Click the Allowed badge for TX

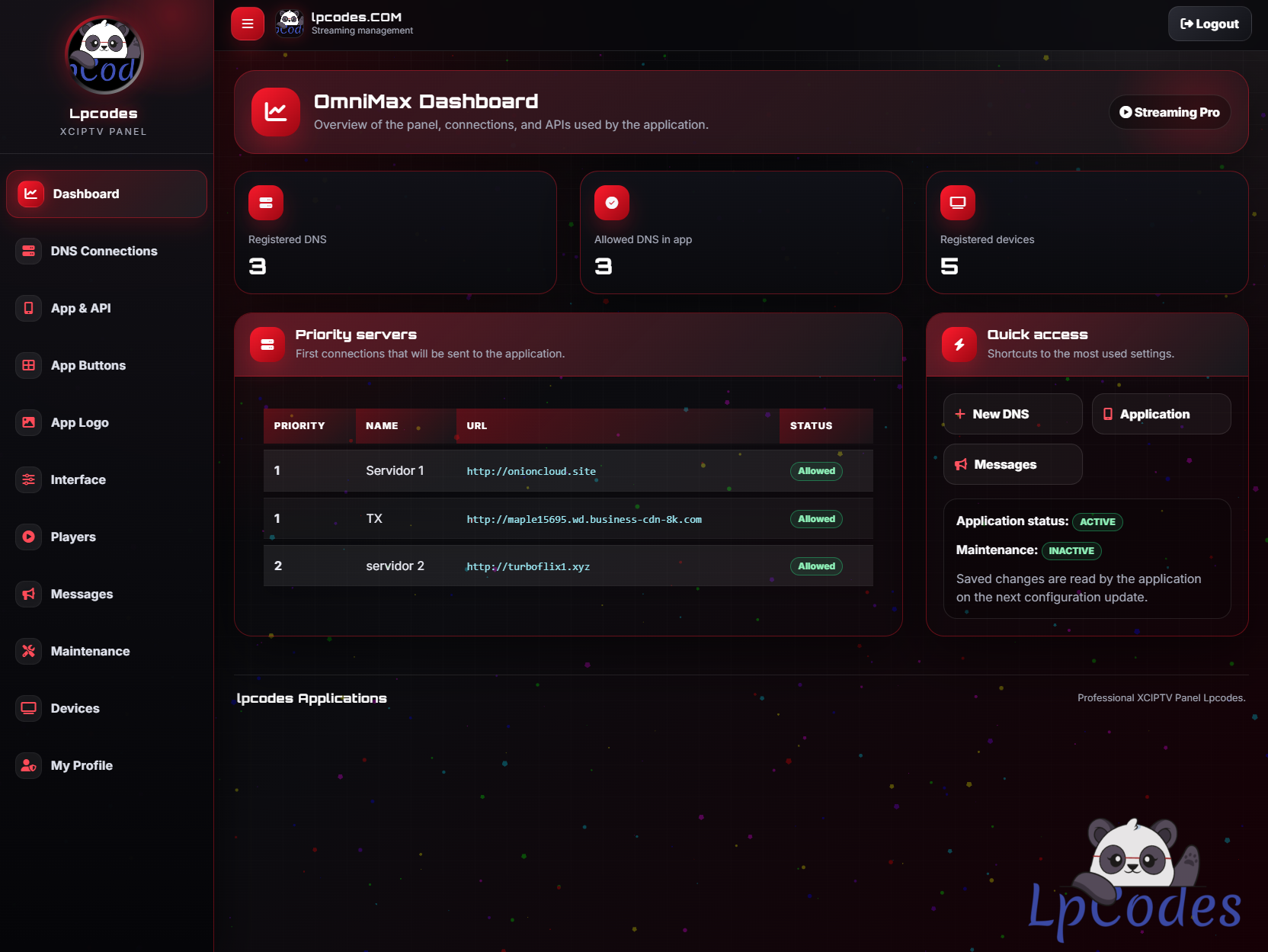pyautogui.click(x=816, y=519)
